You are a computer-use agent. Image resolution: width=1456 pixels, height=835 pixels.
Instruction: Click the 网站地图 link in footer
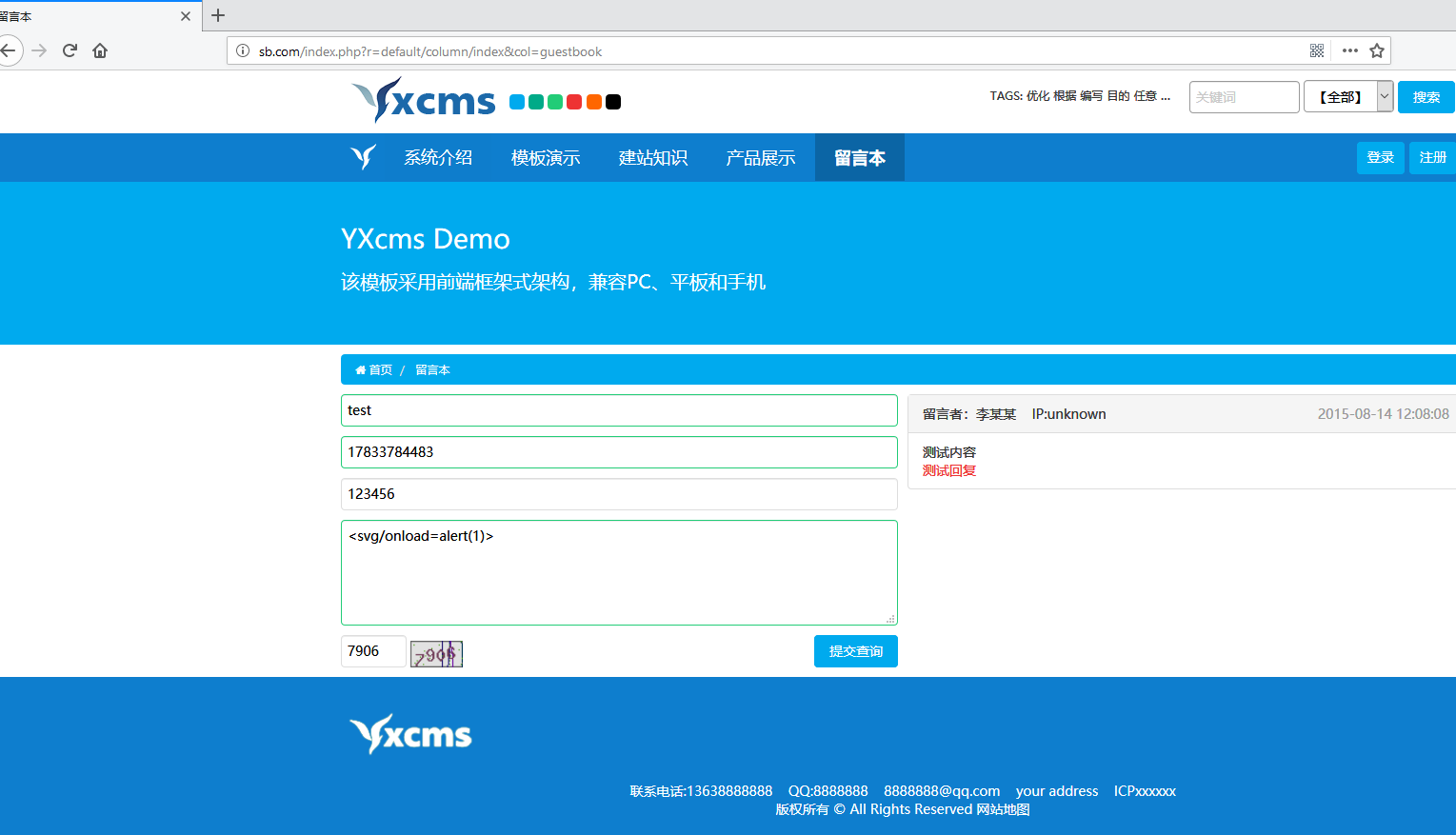click(x=1002, y=808)
